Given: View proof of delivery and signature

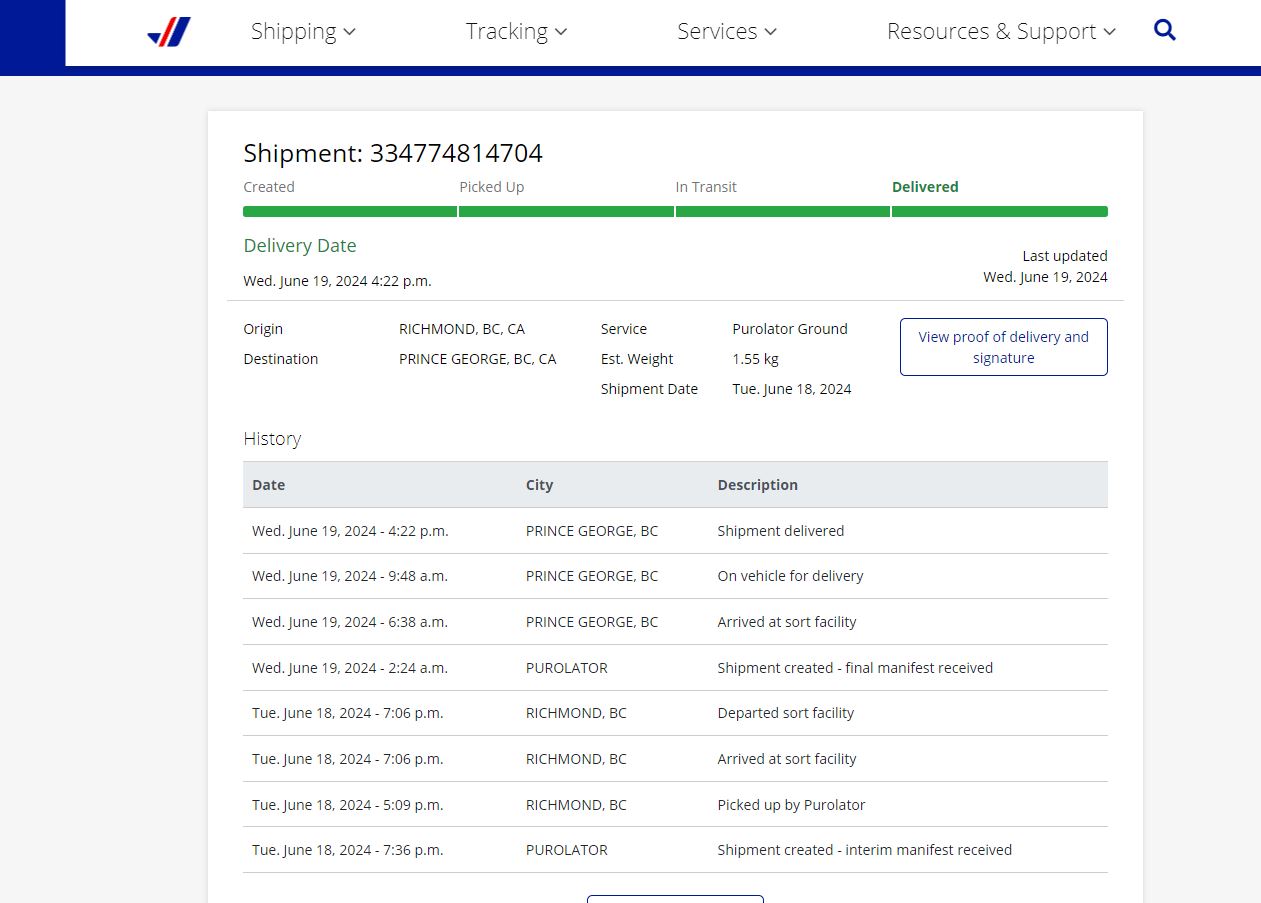Looking at the screenshot, I should [x=1003, y=347].
